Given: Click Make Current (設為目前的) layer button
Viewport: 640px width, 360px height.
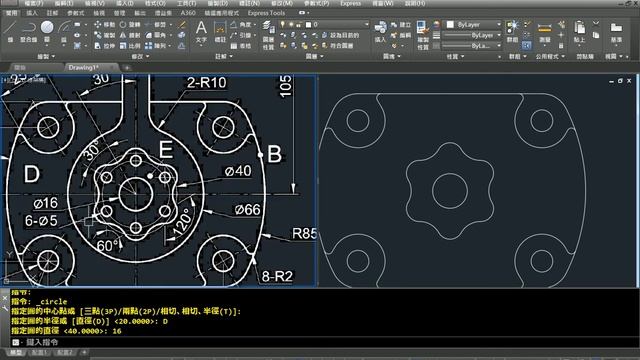Looking at the screenshot, I should point(341,36).
